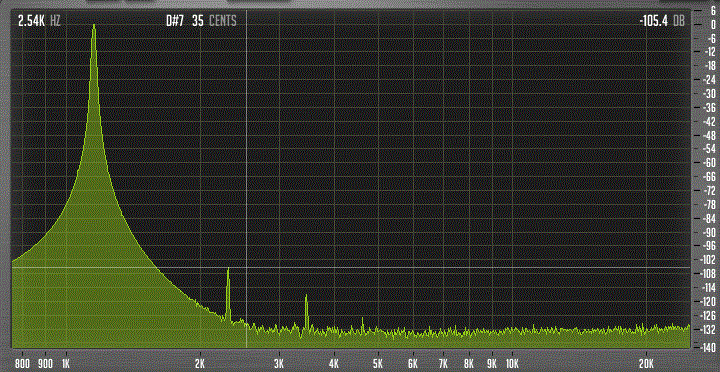720x372 pixels.
Task: Click the 20K frequency axis label
Action: tap(647, 364)
